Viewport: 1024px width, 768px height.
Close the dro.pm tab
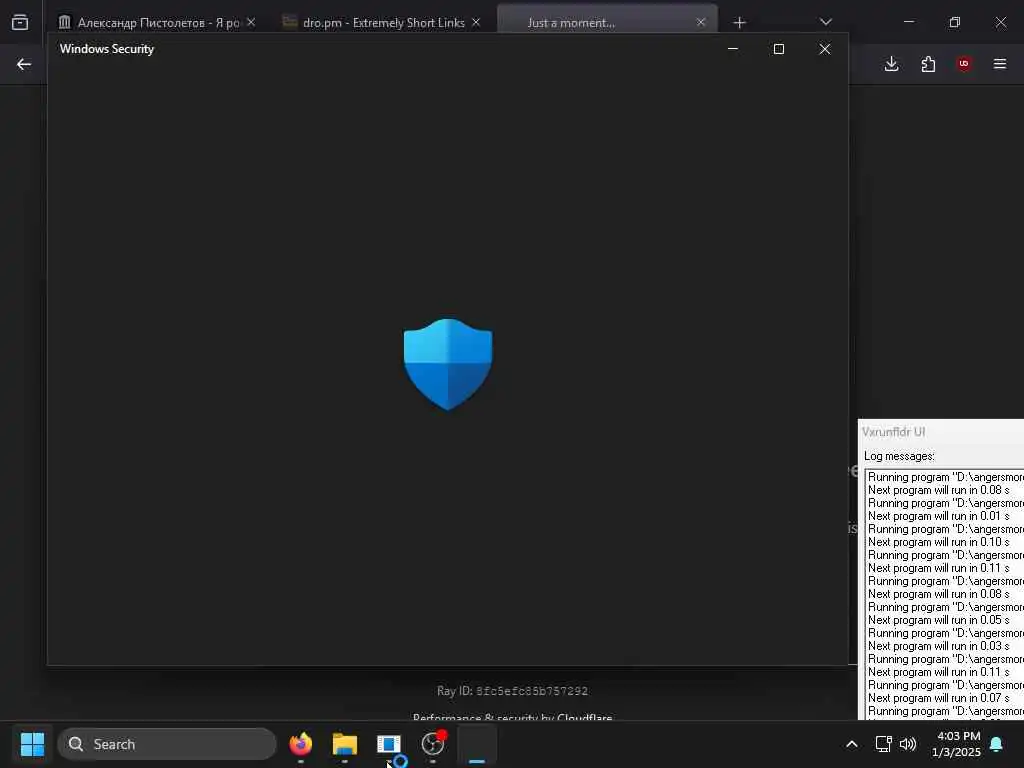tap(476, 22)
